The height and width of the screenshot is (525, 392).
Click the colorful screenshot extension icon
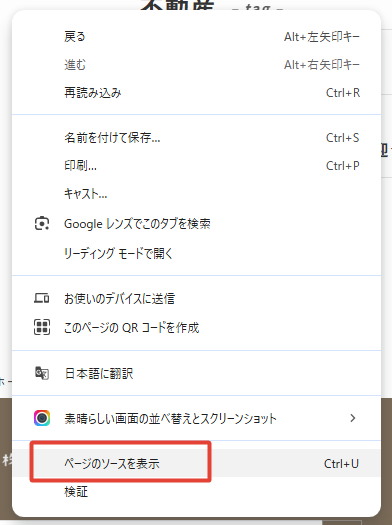(x=42, y=418)
